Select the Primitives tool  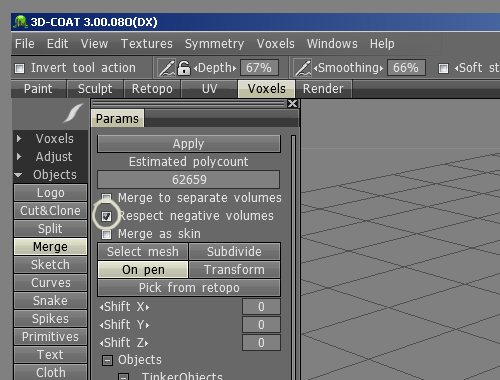pos(50,337)
